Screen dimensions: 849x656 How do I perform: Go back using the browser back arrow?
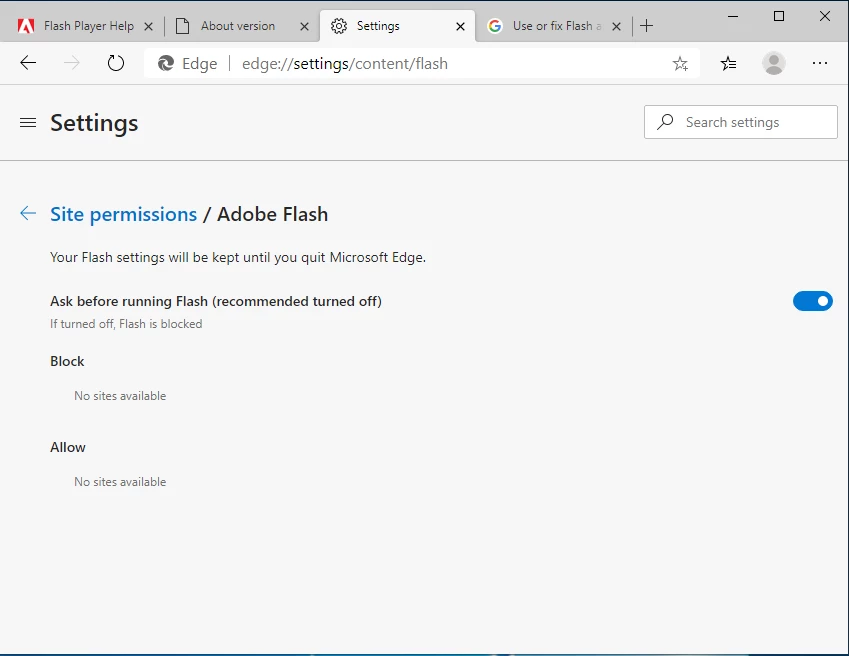click(28, 63)
